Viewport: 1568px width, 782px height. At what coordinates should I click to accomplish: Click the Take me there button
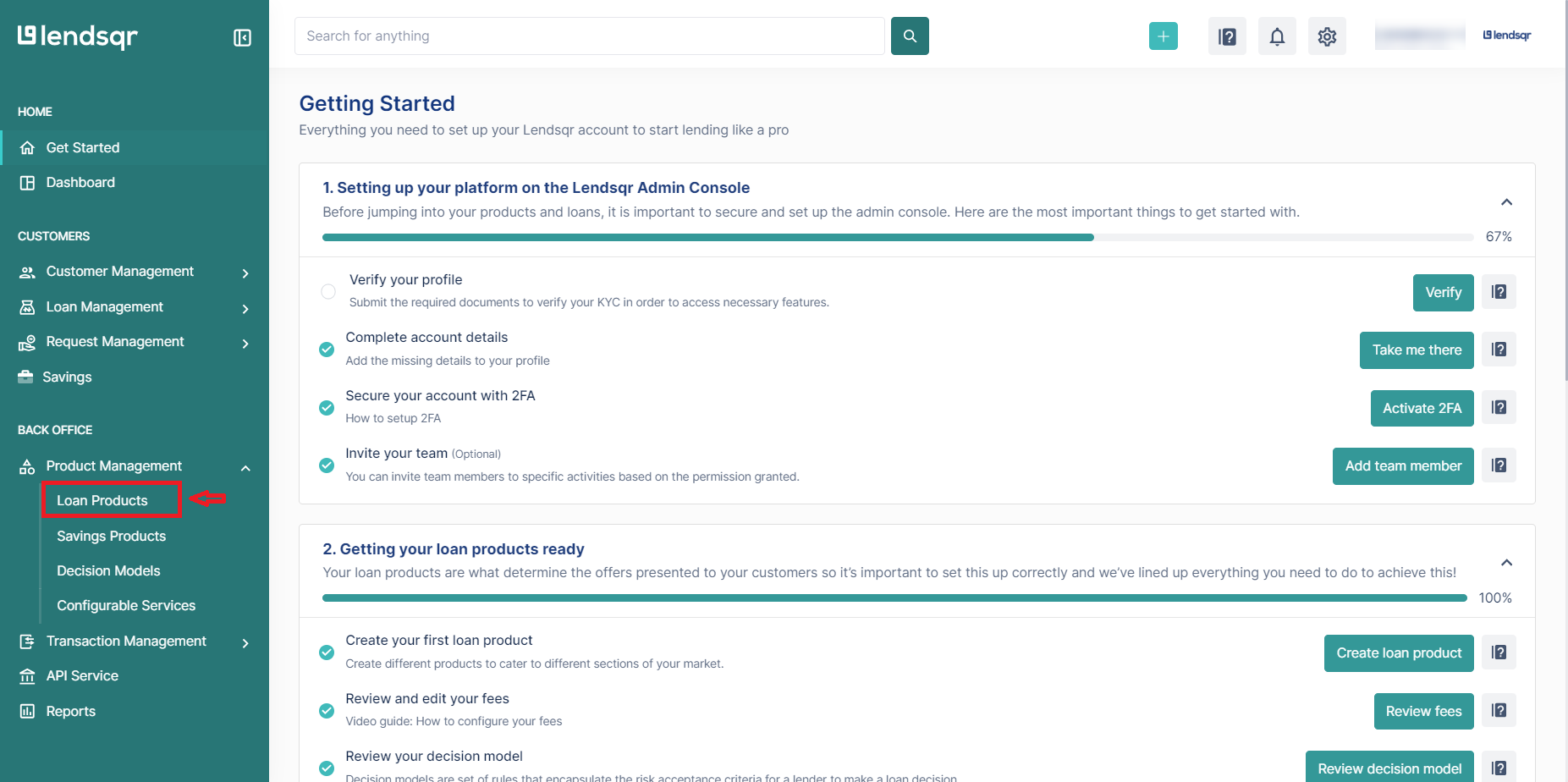click(x=1417, y=350)
